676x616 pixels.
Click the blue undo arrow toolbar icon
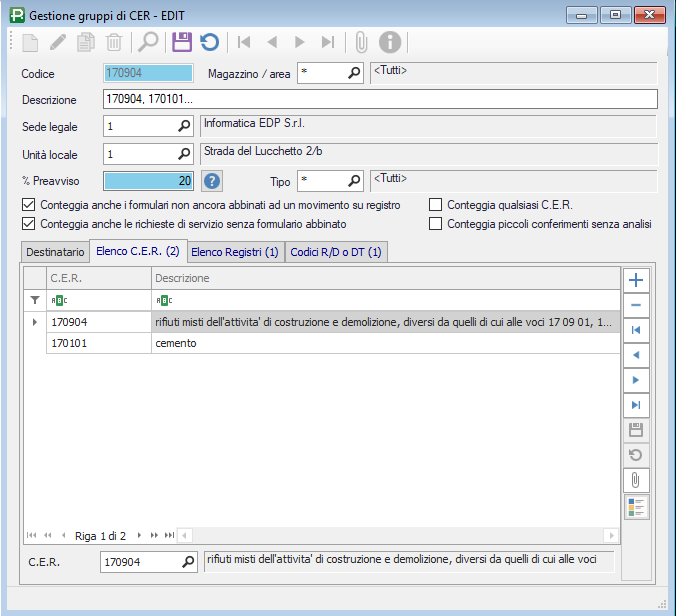pos(209,42)
